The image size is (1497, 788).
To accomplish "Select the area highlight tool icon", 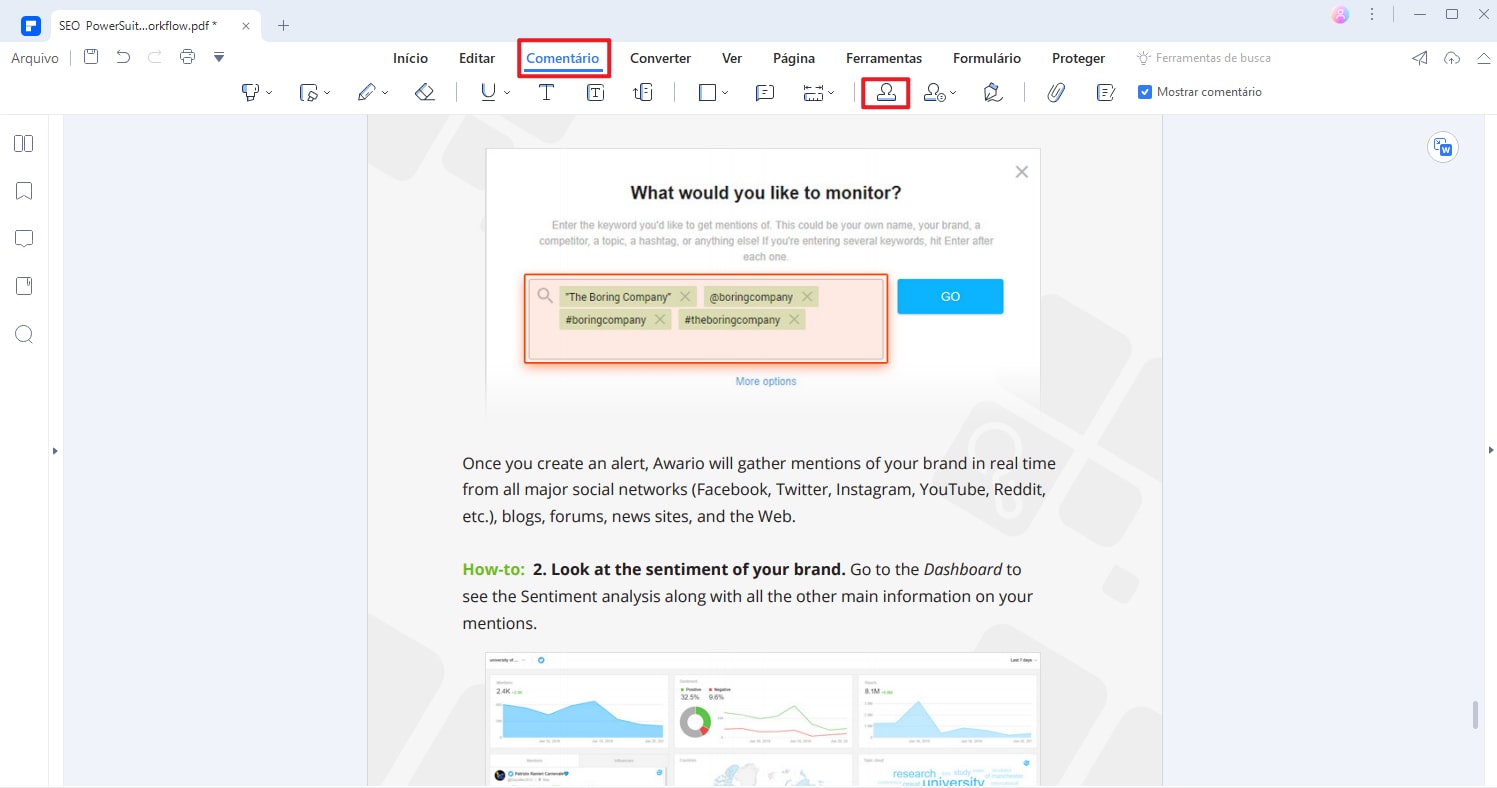I will (x=308, y=92).
